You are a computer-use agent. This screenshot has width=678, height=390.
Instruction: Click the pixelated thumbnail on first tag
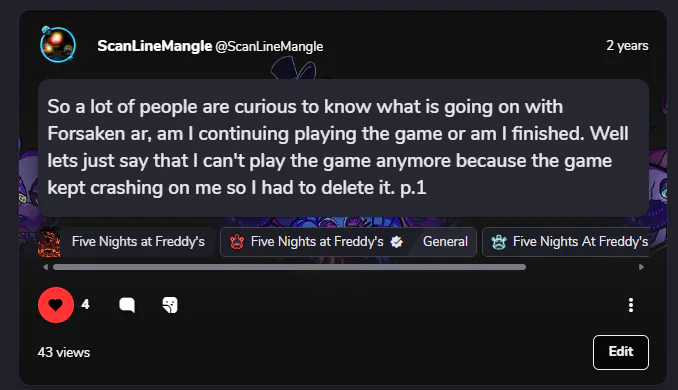[x=49, y=242]
